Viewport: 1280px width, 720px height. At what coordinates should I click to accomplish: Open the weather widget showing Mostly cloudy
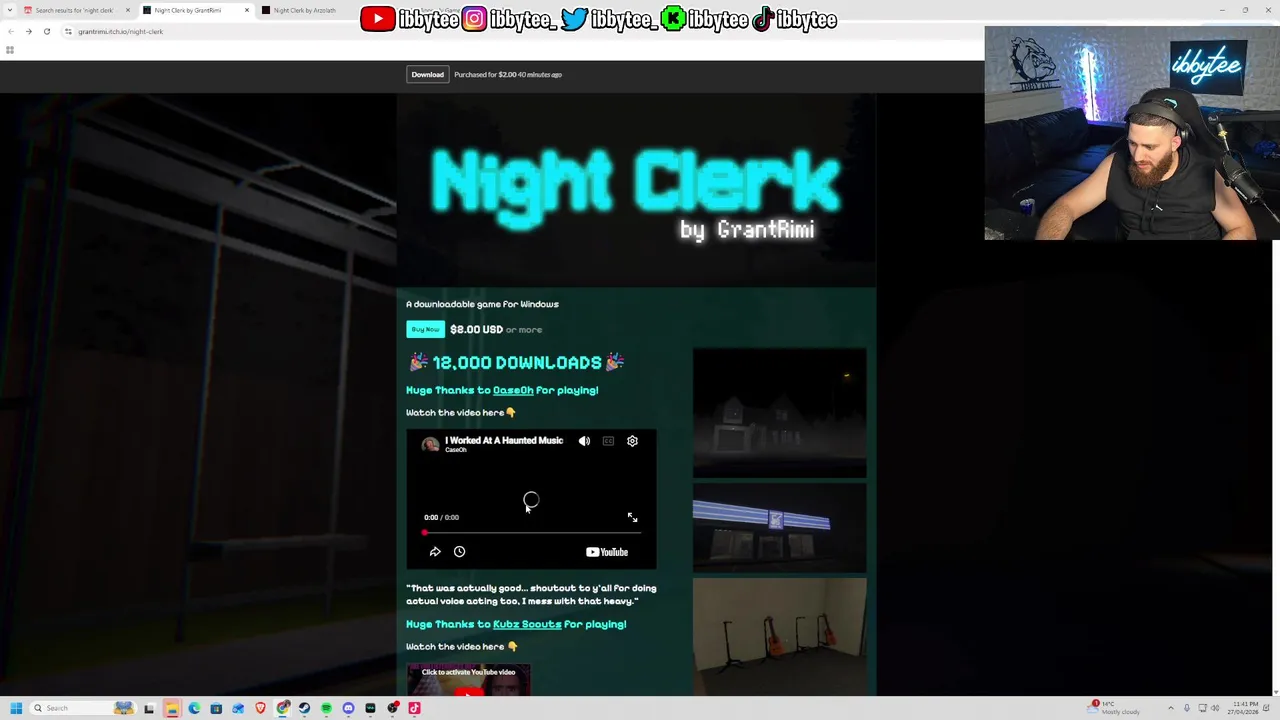[1114, 708]
